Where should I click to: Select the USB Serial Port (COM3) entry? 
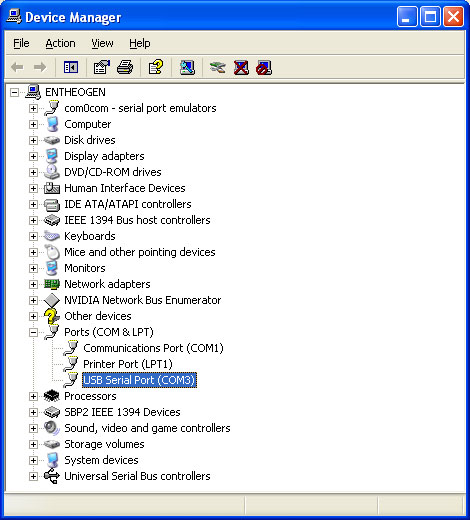tap(139, 380)
